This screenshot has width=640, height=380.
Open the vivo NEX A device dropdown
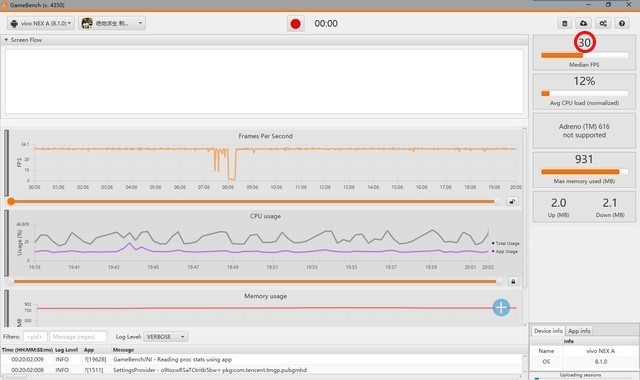tap(41, 23)
